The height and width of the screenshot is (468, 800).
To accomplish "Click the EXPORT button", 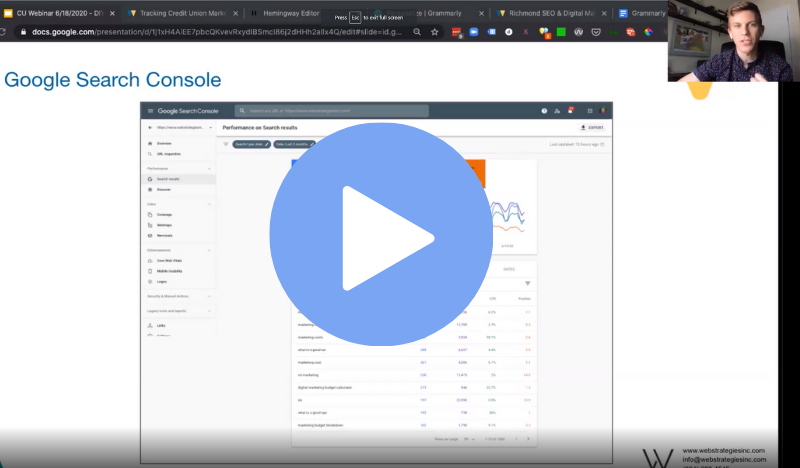I will click(x=592, y=128).
